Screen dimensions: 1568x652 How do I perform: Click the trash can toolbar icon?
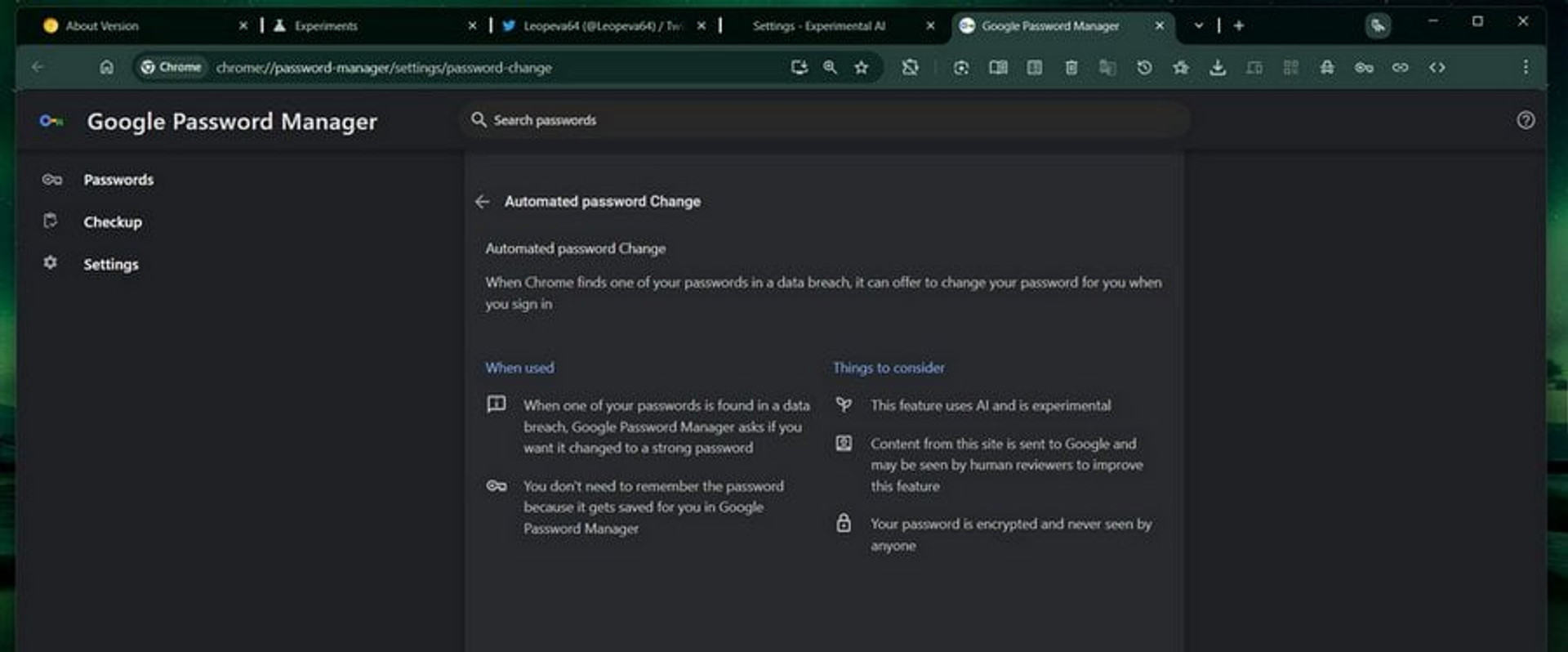click(x=1071, y=67)
